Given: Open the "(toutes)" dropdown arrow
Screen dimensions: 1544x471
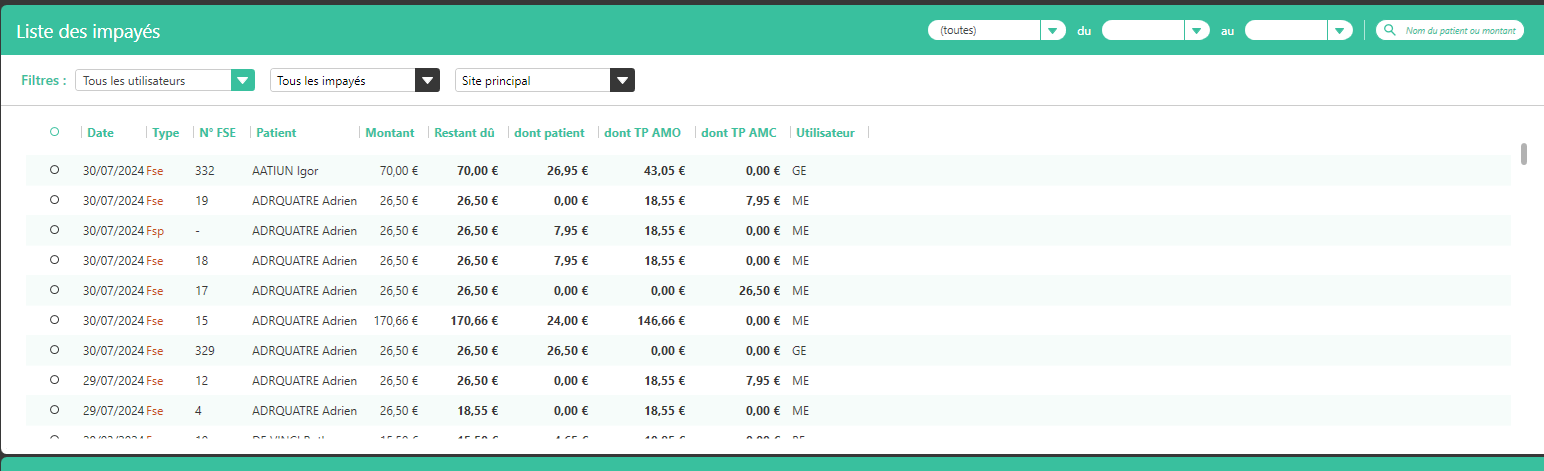Looking at the screenshot, I should click(x=1053, y=31).
